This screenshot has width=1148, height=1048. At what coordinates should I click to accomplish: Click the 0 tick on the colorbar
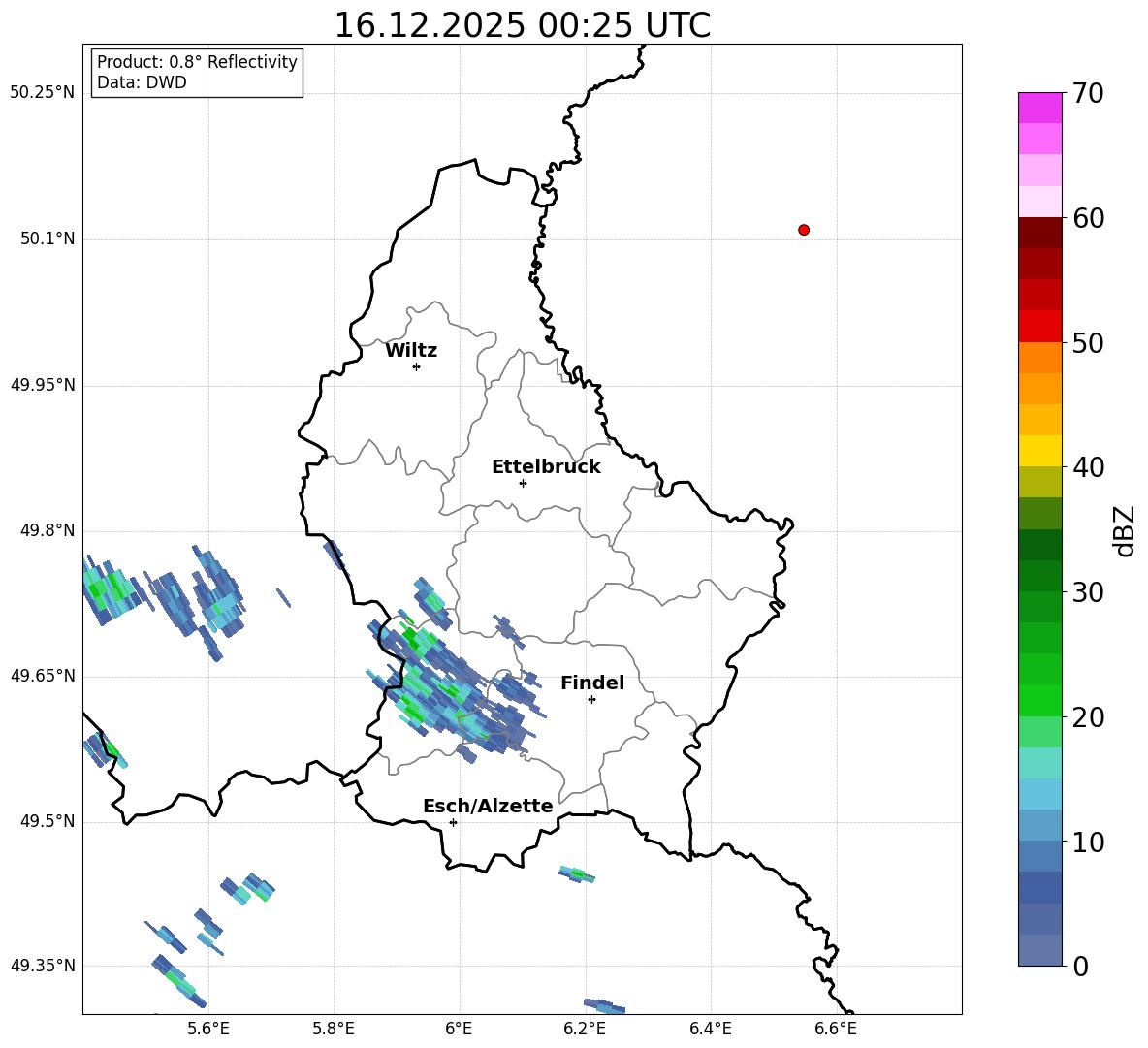click(1080, 966)
